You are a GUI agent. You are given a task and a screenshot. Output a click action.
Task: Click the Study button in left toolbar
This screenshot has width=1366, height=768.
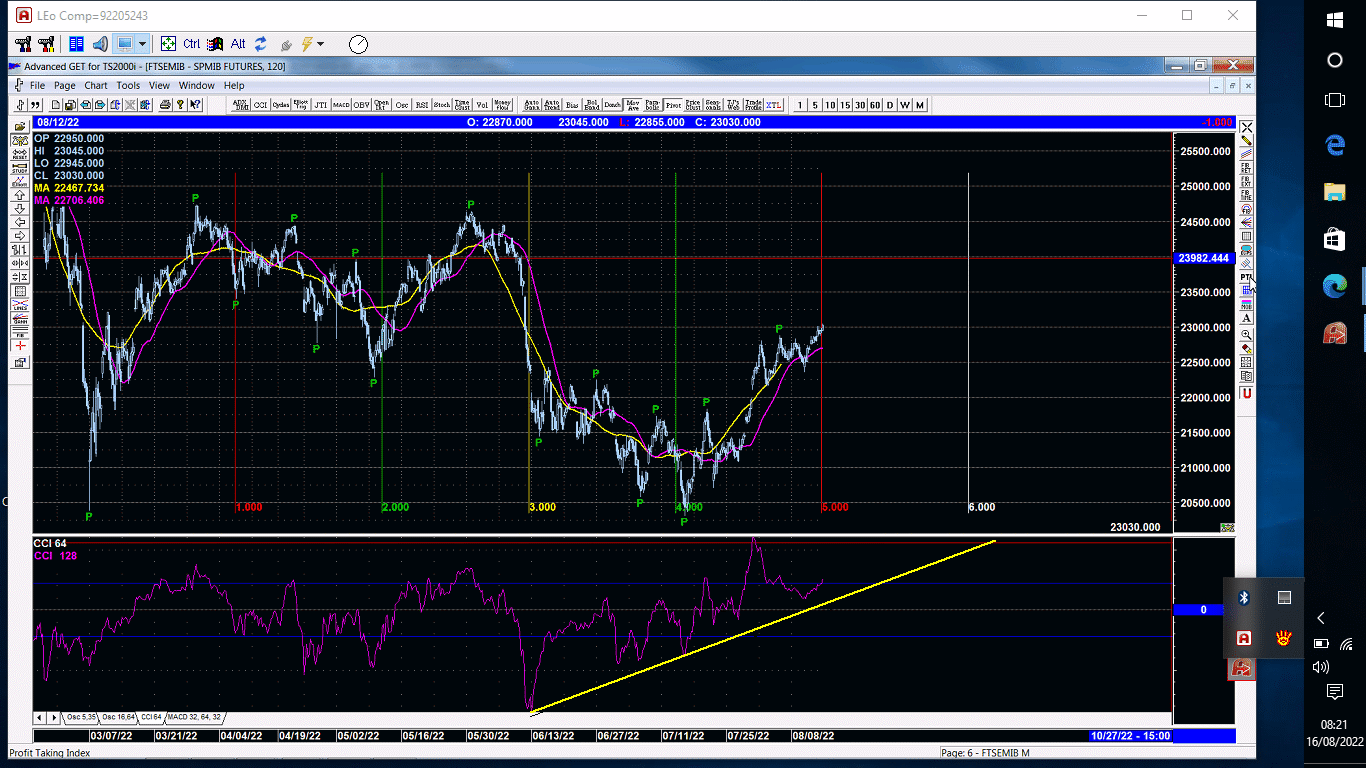coord(20,167)
